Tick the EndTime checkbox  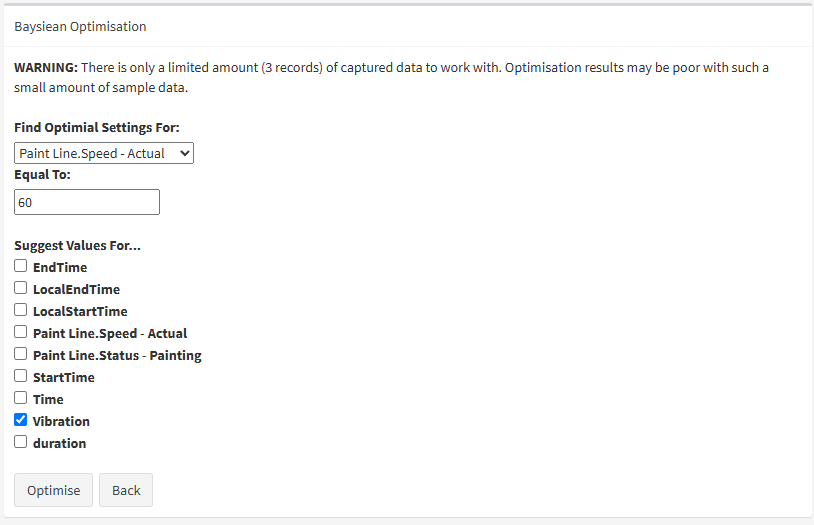[x=20, y=266]
